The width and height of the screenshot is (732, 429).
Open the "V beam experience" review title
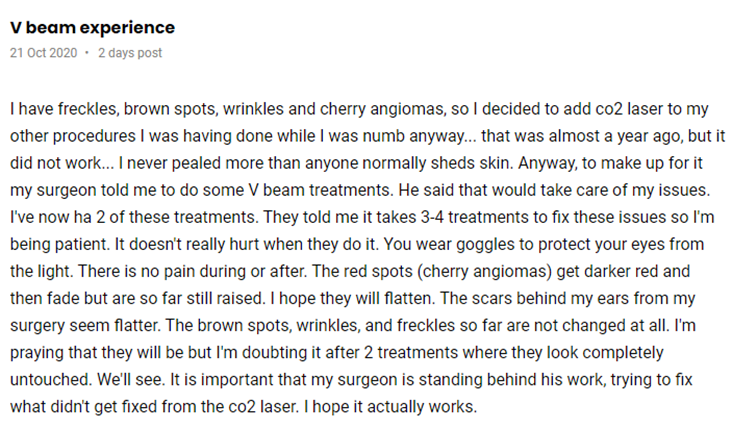pyautogui.click(x=92, y=28)
